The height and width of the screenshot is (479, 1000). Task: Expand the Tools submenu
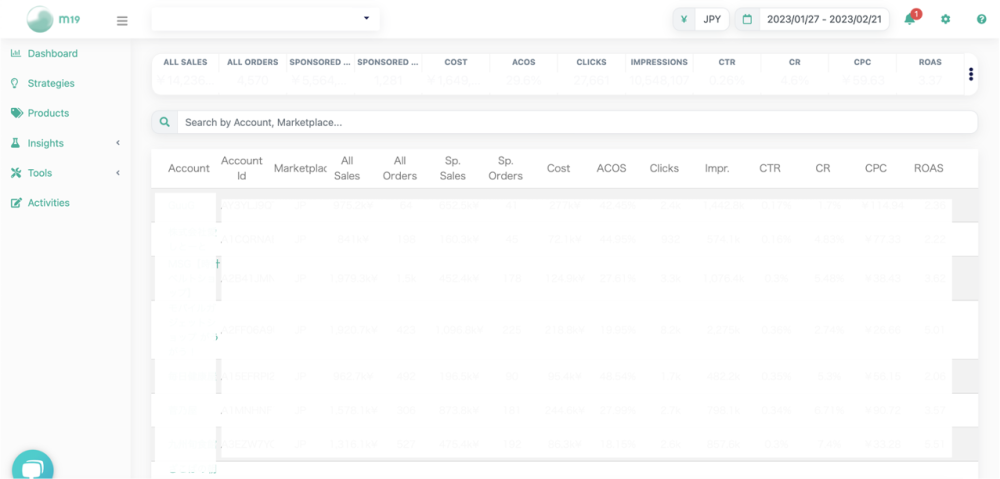(118, 173)
